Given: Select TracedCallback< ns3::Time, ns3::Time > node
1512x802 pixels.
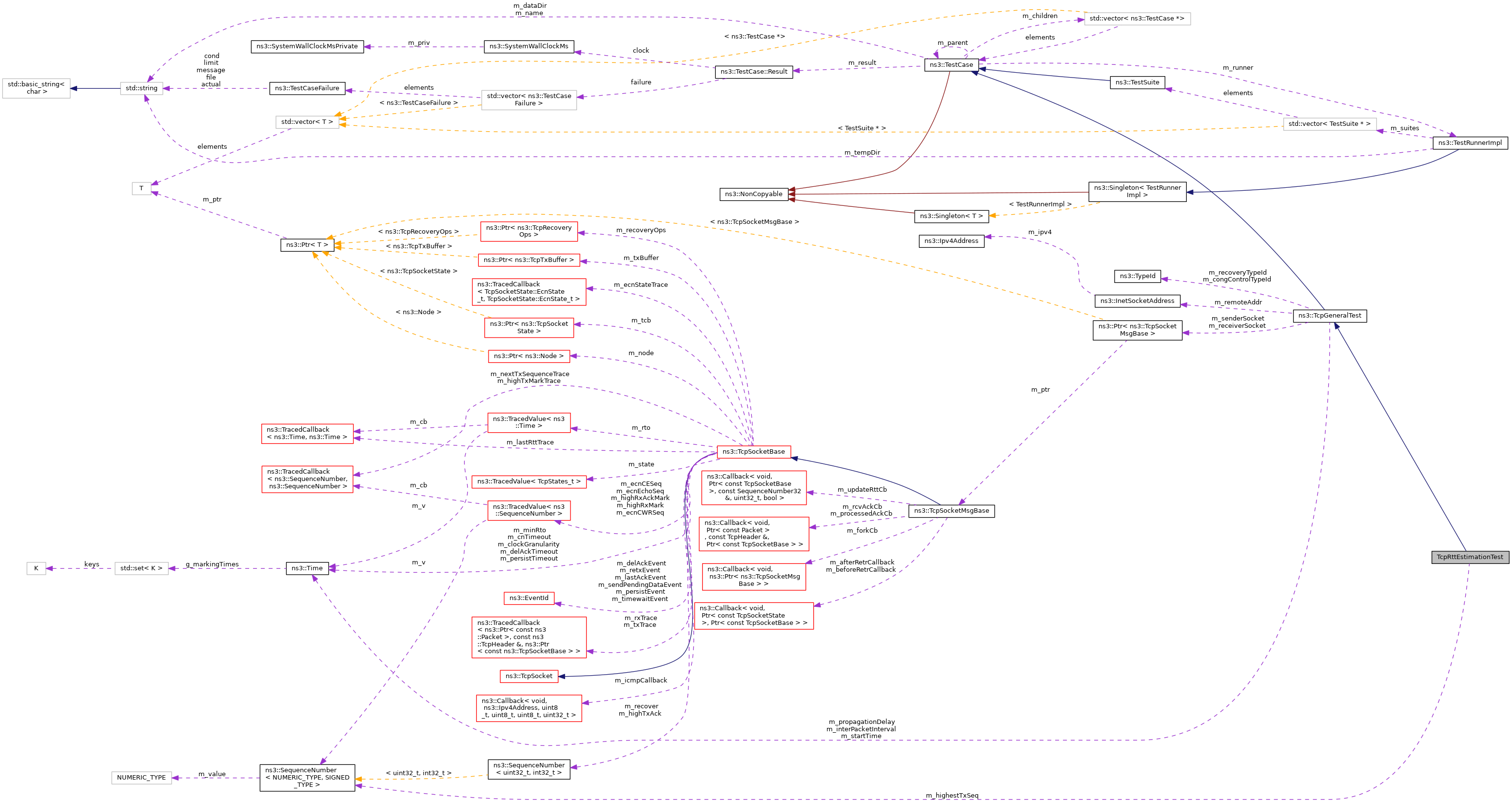Looking at the screenshot, I should click(x=307, y=434).
